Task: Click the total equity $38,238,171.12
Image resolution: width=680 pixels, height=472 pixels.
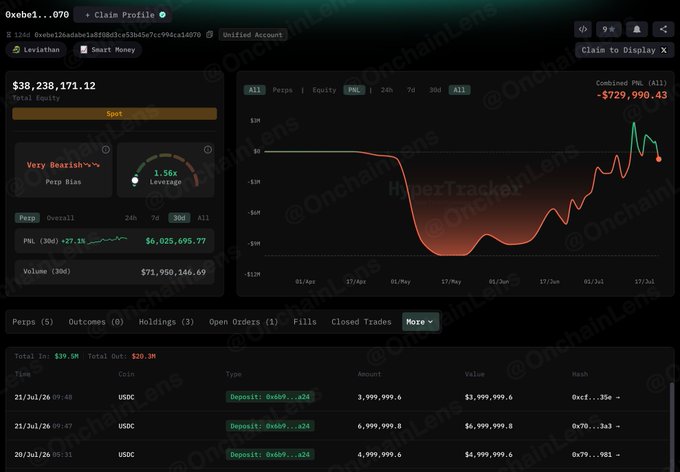Action: (54, 86)
